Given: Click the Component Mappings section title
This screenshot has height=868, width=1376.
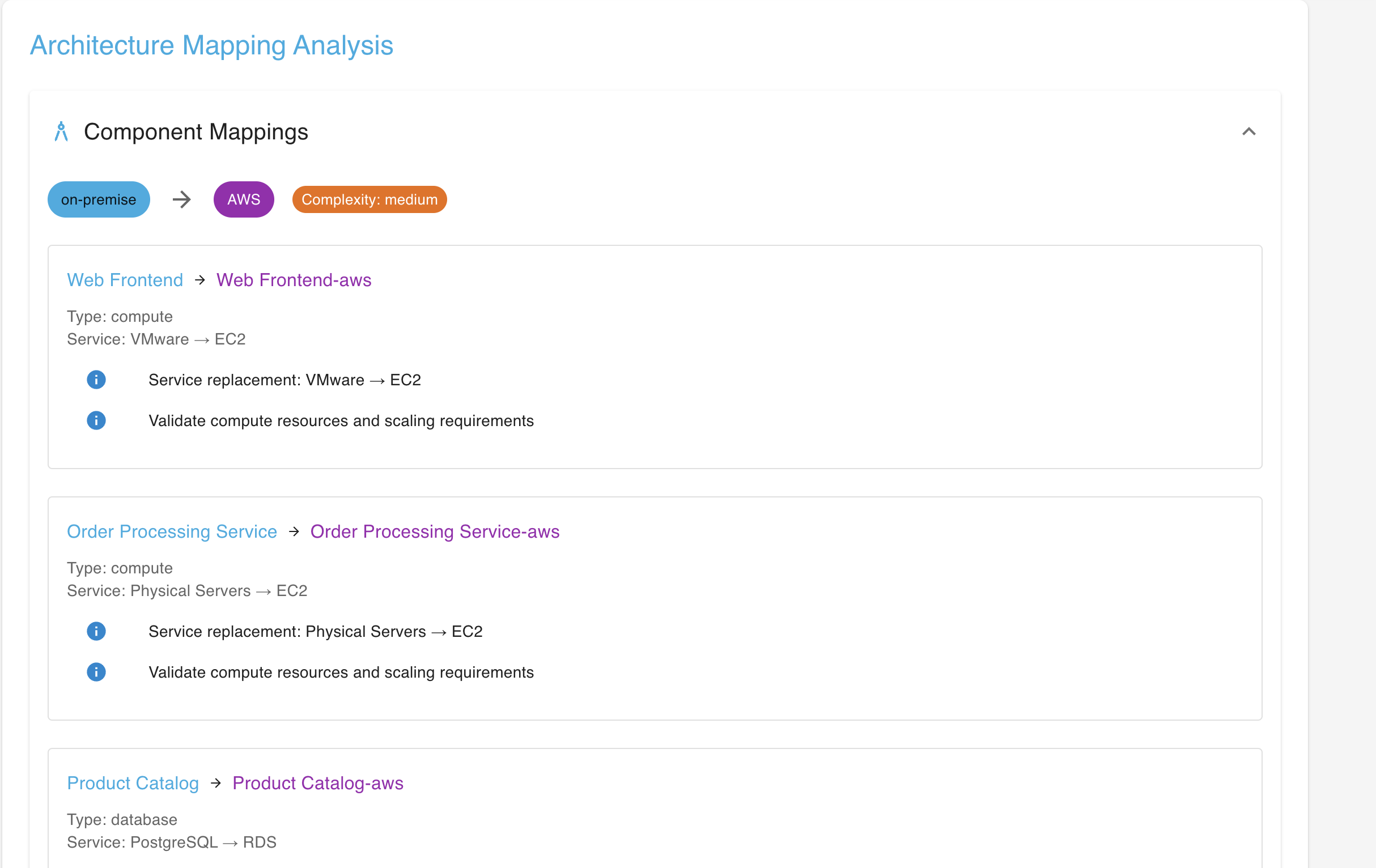Looking at the screenshot, I should pyautogui.click(x=196, y=132).
